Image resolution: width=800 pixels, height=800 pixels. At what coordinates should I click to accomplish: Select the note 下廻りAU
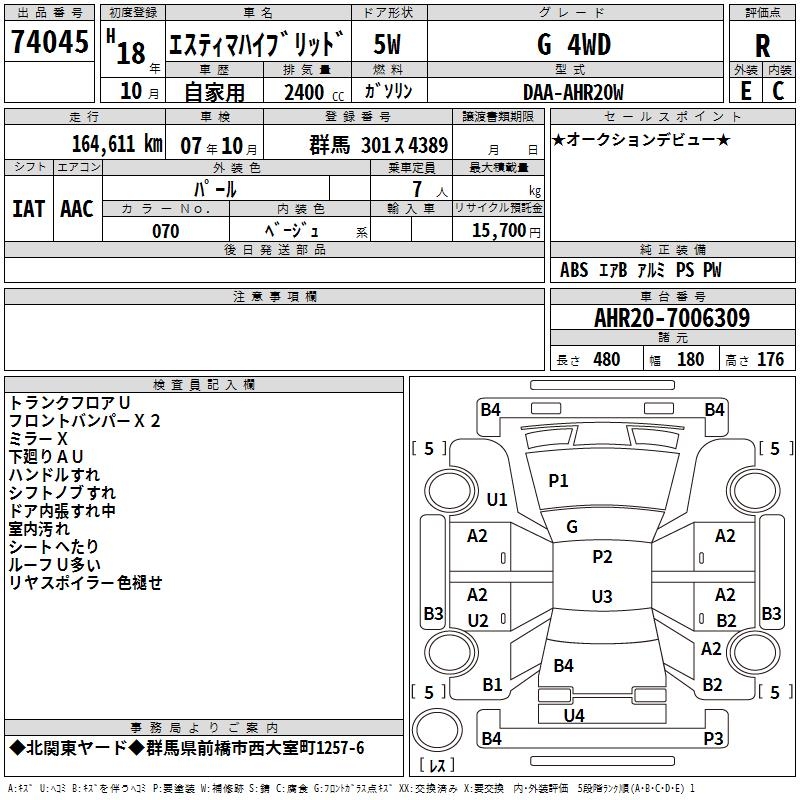coord(46,457)
